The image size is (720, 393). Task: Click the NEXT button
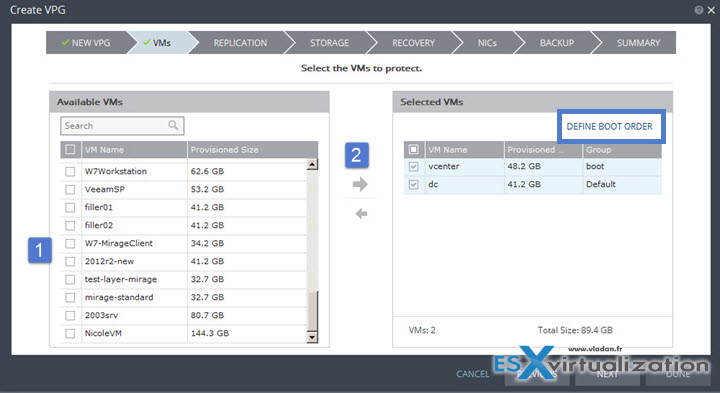coord(607,374)
